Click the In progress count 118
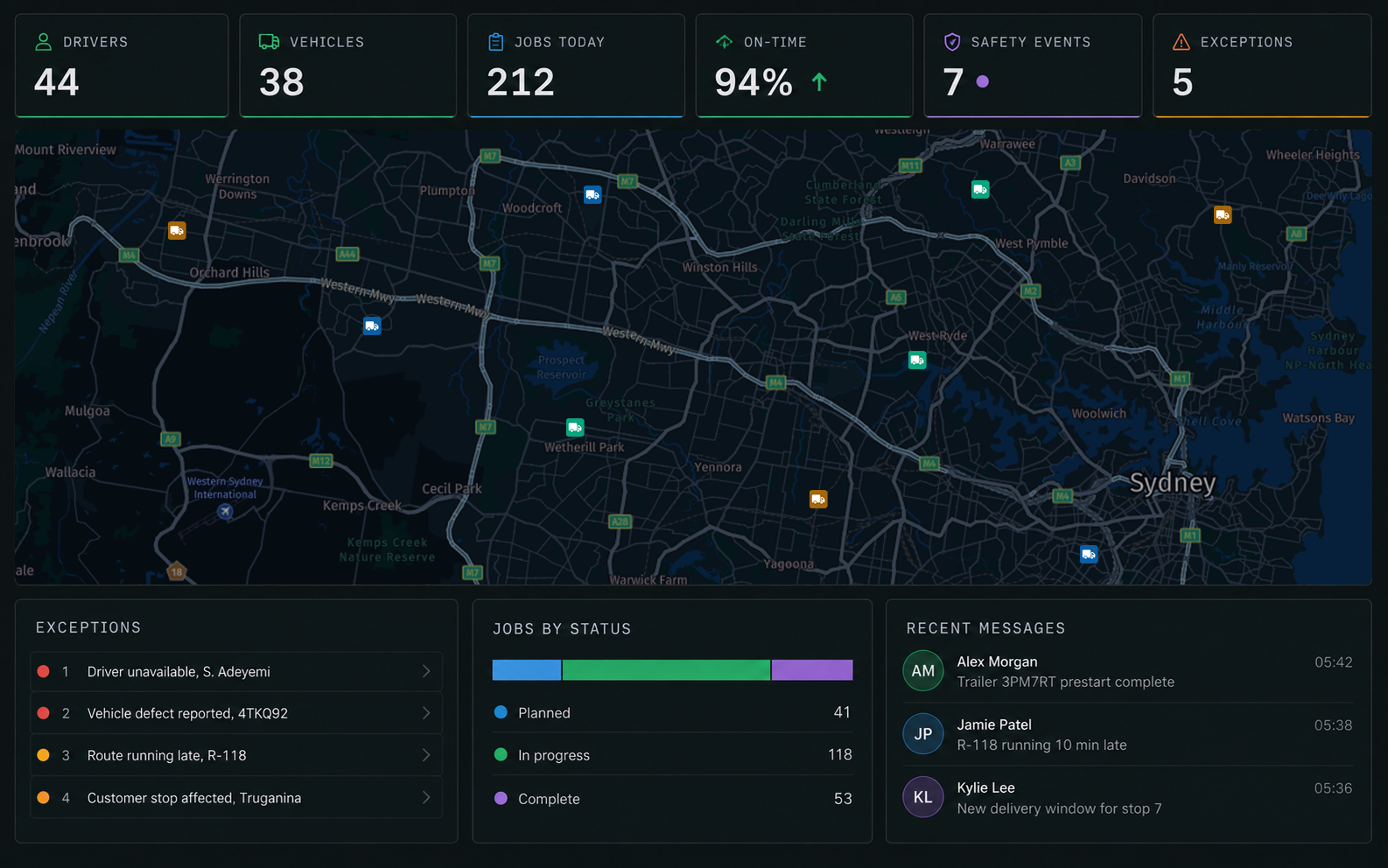The width and height of the screenshot is (1388, 868). 839,754
